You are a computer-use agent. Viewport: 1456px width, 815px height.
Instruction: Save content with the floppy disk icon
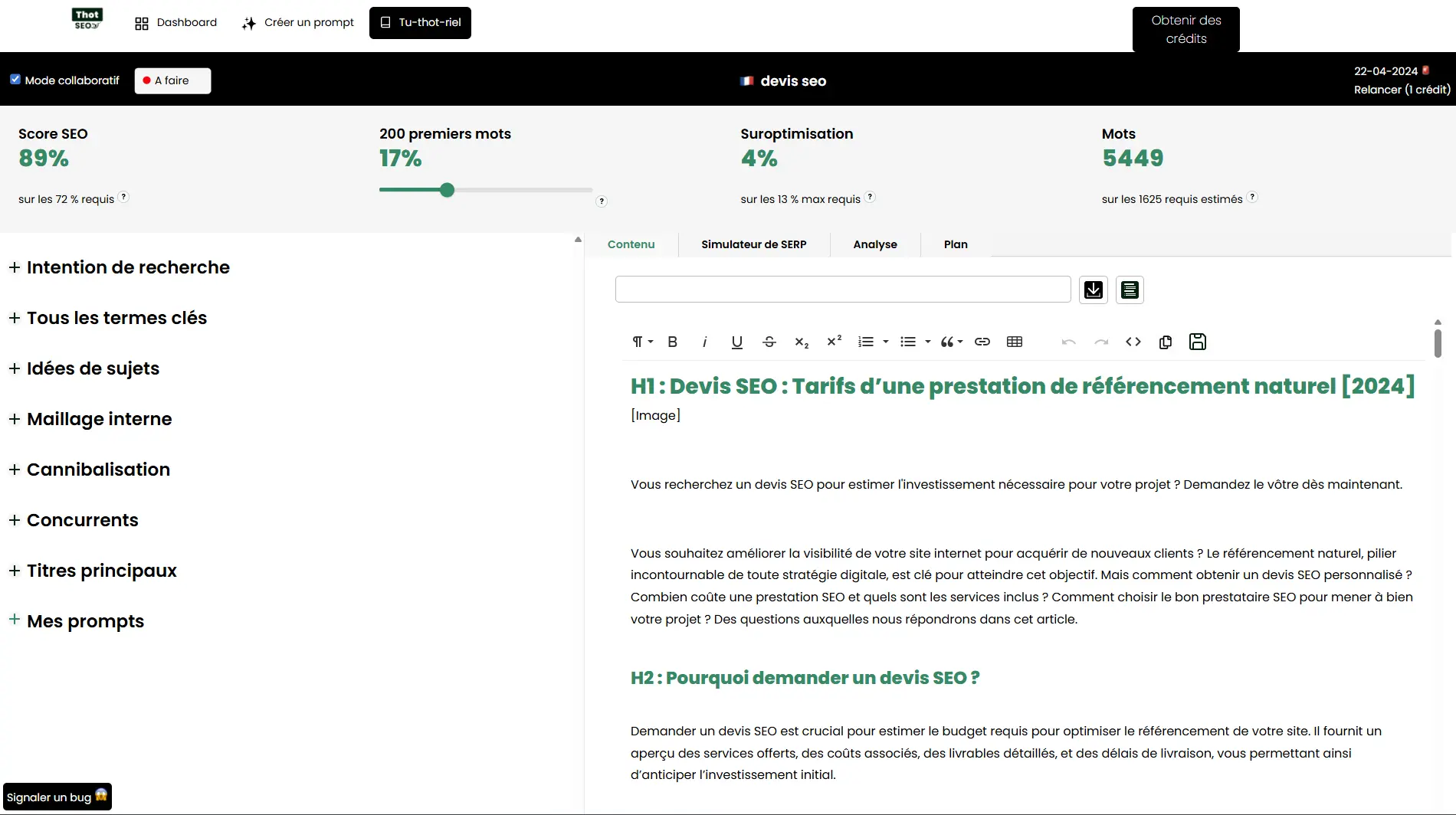1197,342
